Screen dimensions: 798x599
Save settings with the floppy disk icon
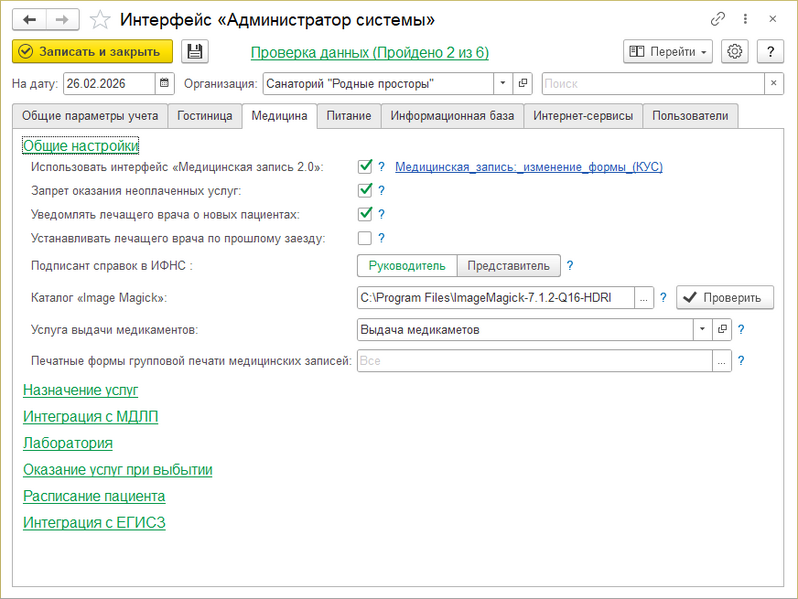coord(194,52)
